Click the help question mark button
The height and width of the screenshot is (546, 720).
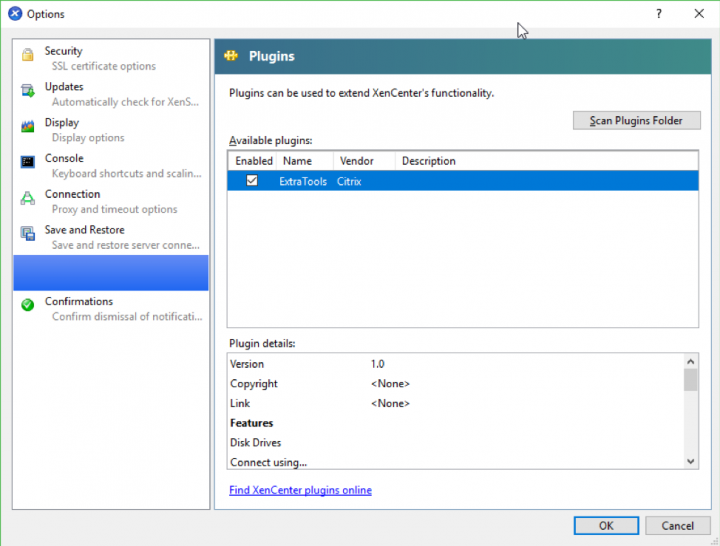pos(659,14)
